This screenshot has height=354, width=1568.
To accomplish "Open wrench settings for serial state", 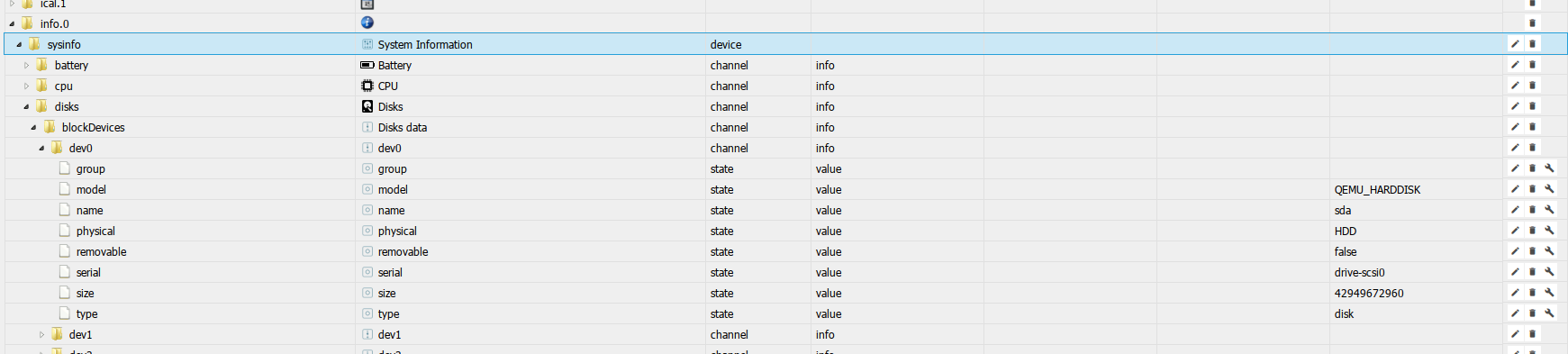I will (1549, 272).
